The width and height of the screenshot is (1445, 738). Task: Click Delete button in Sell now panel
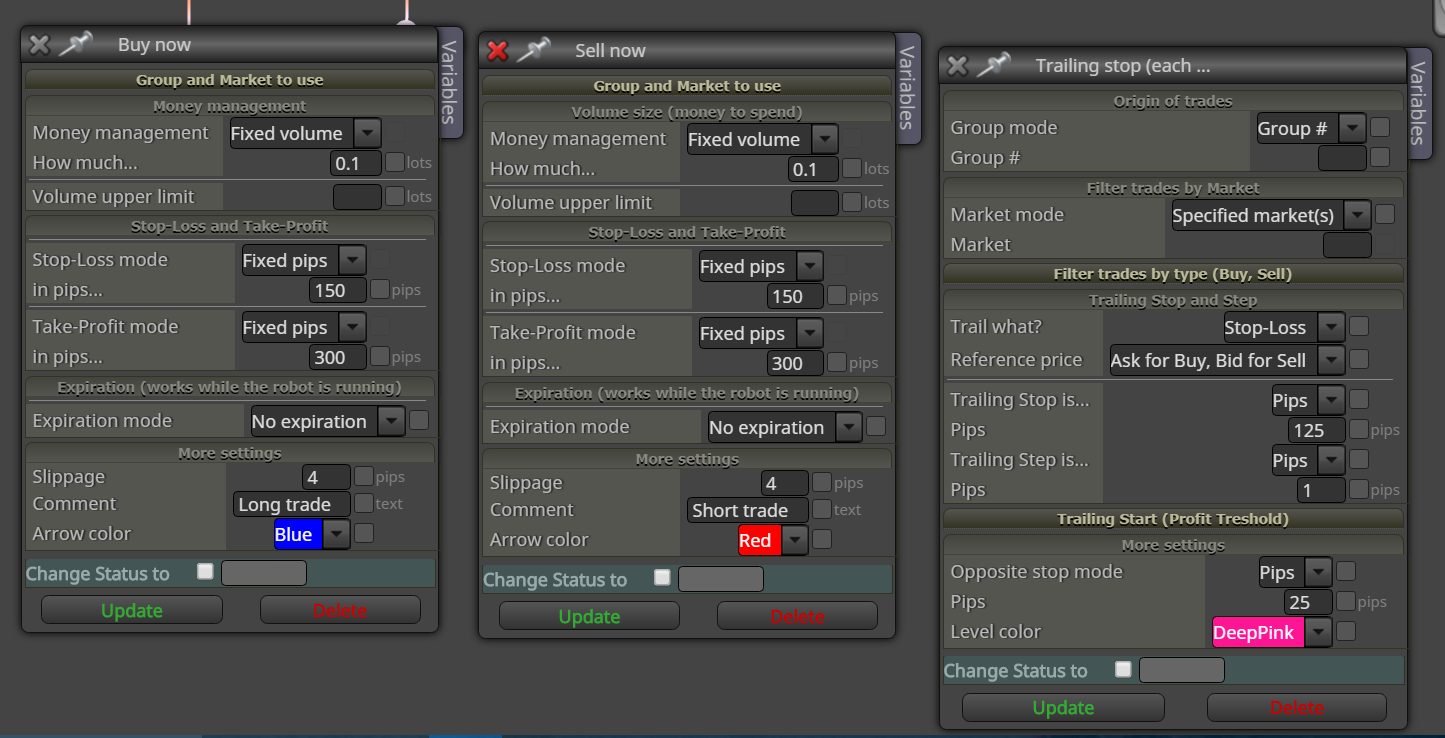797,616
